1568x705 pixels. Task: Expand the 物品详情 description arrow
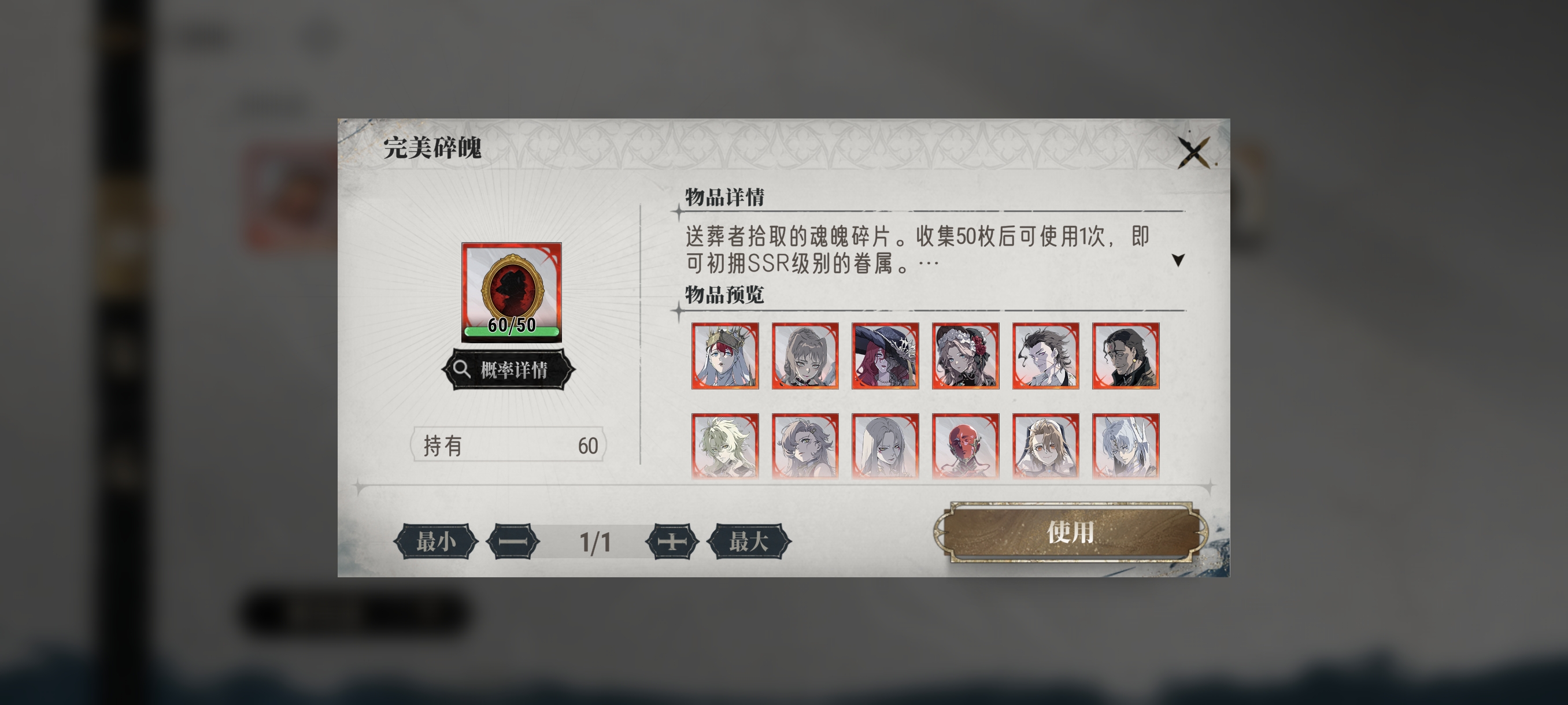coord(1178,261)
